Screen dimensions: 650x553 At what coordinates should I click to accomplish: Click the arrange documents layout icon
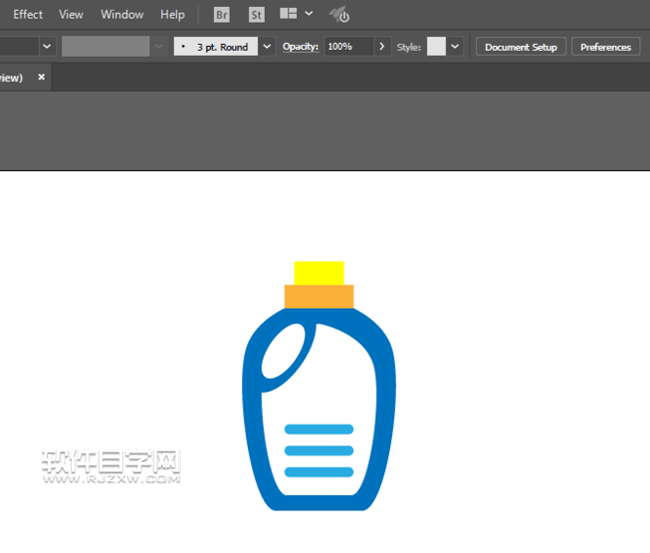point(288,14)
